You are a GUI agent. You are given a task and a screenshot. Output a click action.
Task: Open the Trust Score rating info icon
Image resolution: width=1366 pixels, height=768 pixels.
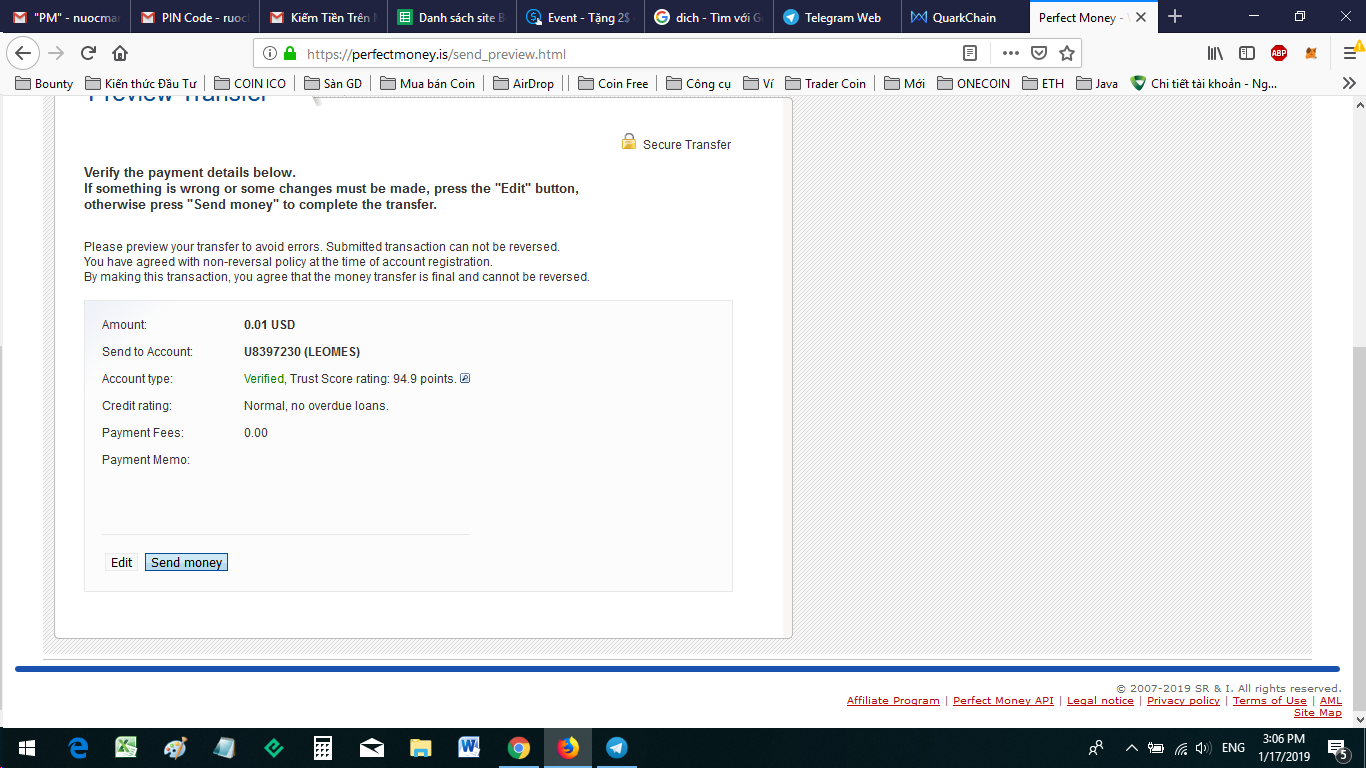465,379
